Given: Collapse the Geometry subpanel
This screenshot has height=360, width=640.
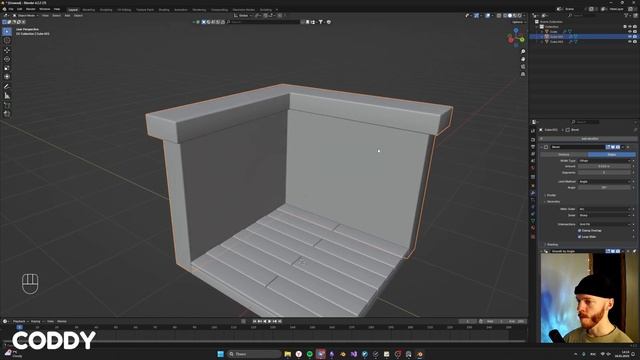Looking at the screenshot, I should 553,202.
